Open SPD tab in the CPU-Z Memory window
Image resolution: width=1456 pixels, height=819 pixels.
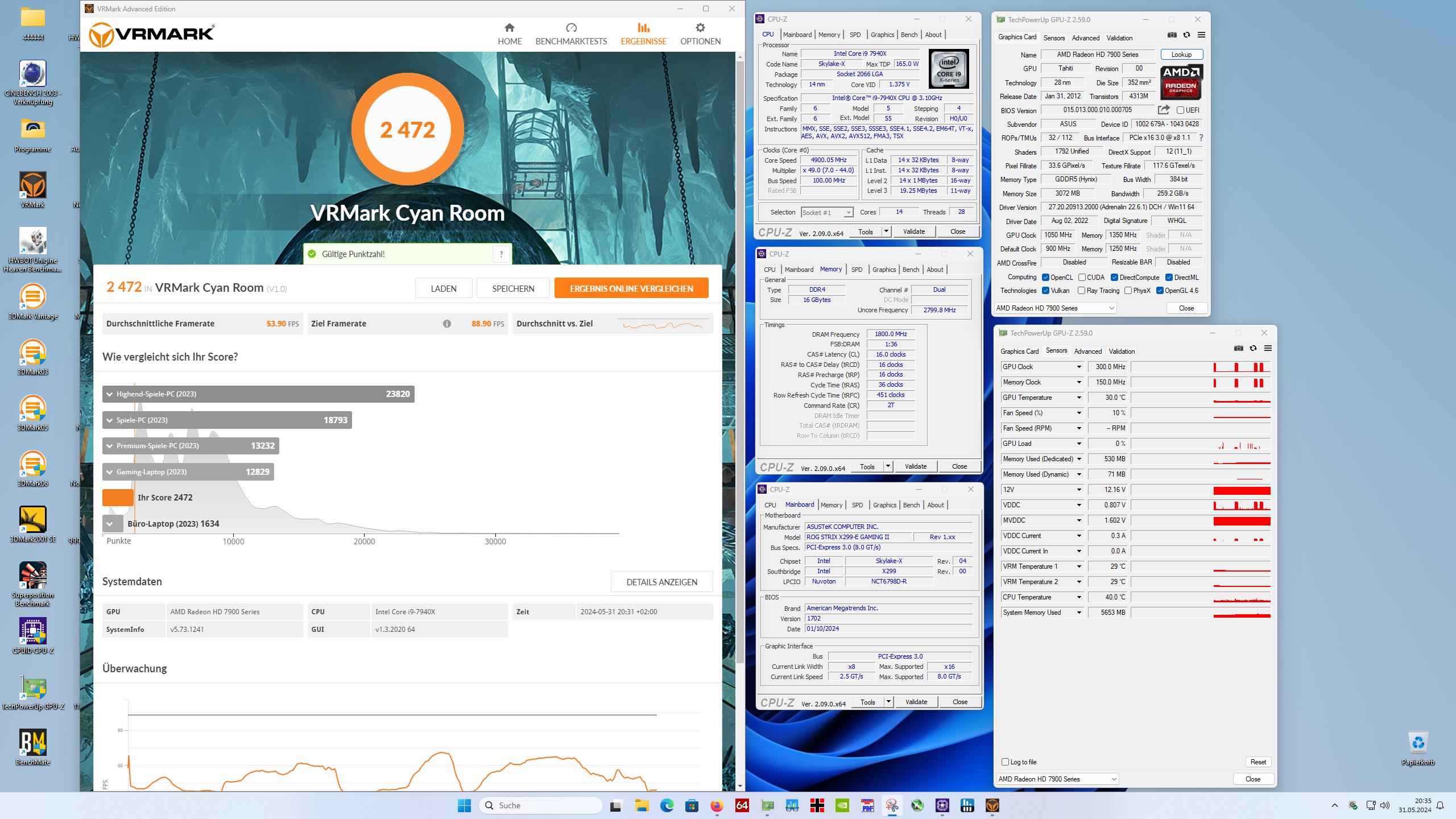point(857,270)
